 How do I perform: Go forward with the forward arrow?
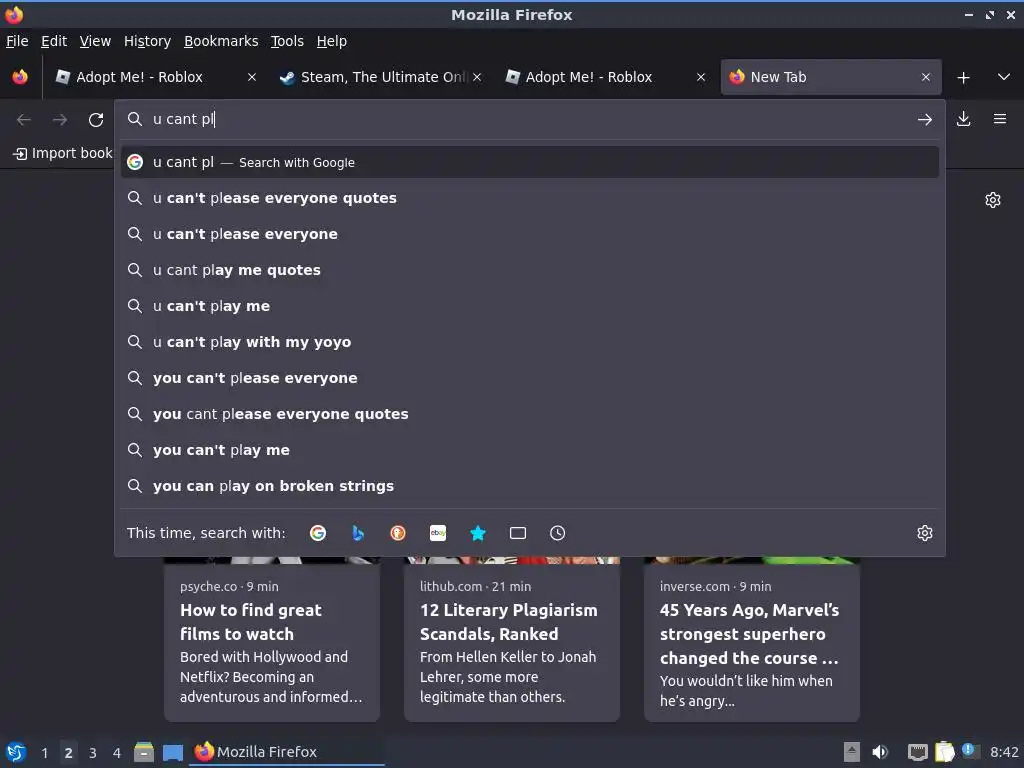click(59, 120)
